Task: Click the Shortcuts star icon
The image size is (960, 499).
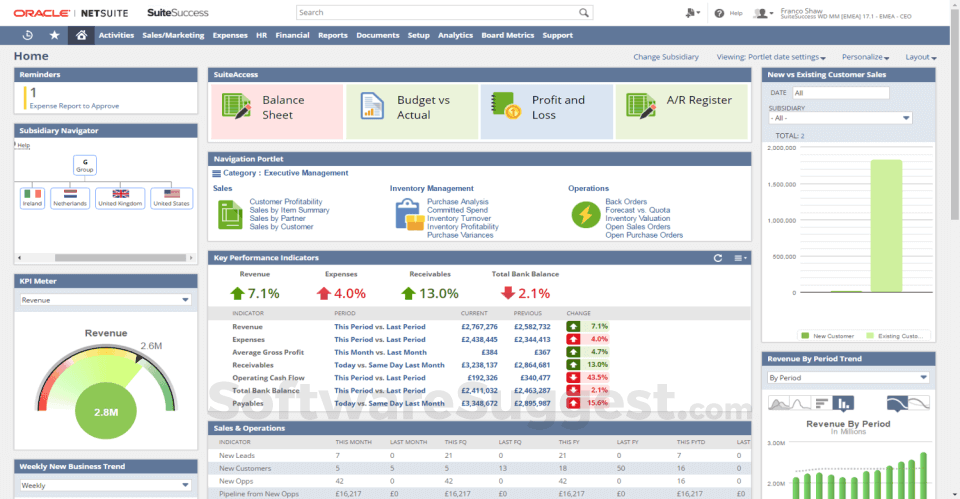Action: click(x=54, y=35)
